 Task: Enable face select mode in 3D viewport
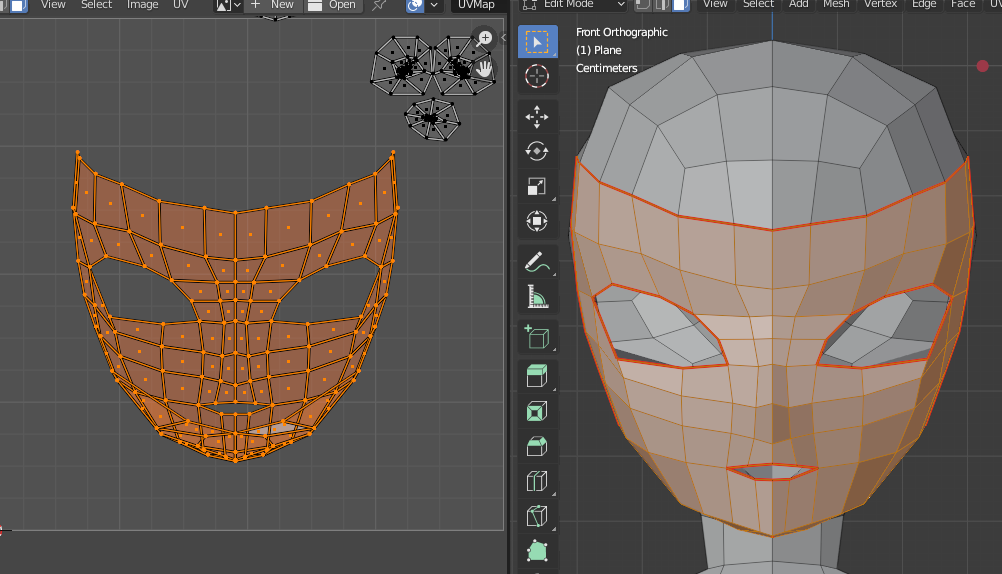click(679, 4)
